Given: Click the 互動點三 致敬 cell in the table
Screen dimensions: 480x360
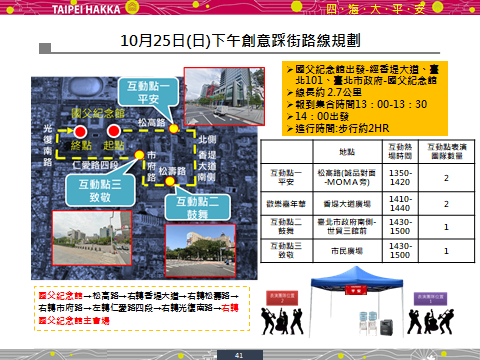Looking at the screenshot, I should pyautogui.click(x=286, y=250).
